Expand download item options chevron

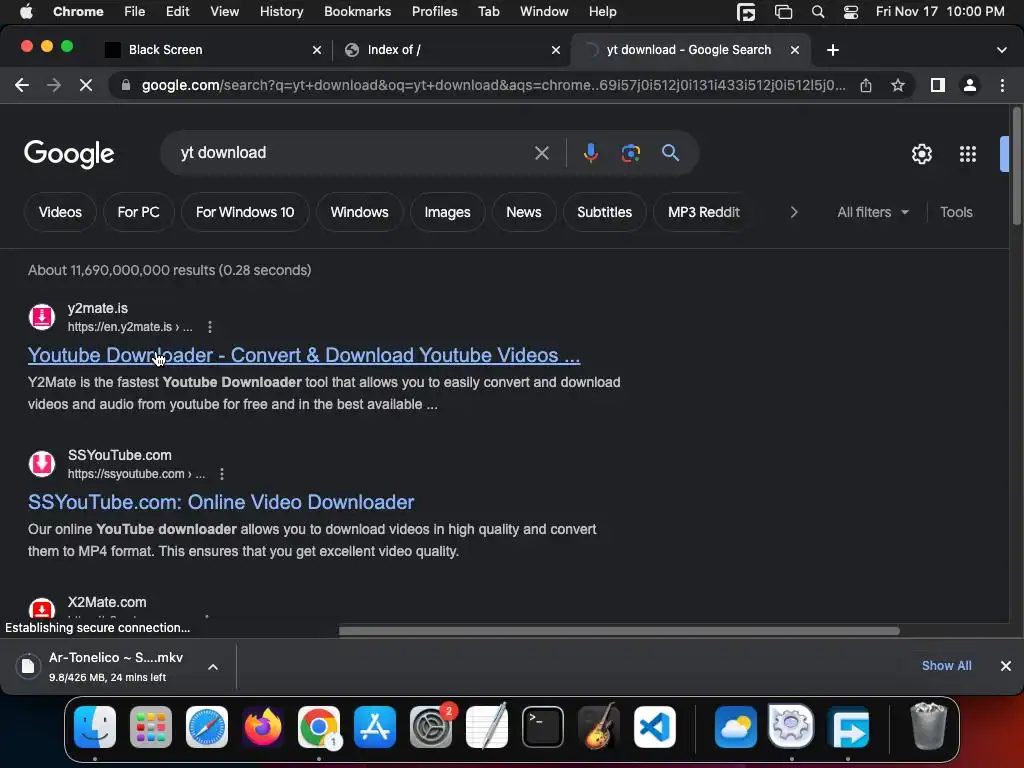pyautogui.click(x=213, y=667)
